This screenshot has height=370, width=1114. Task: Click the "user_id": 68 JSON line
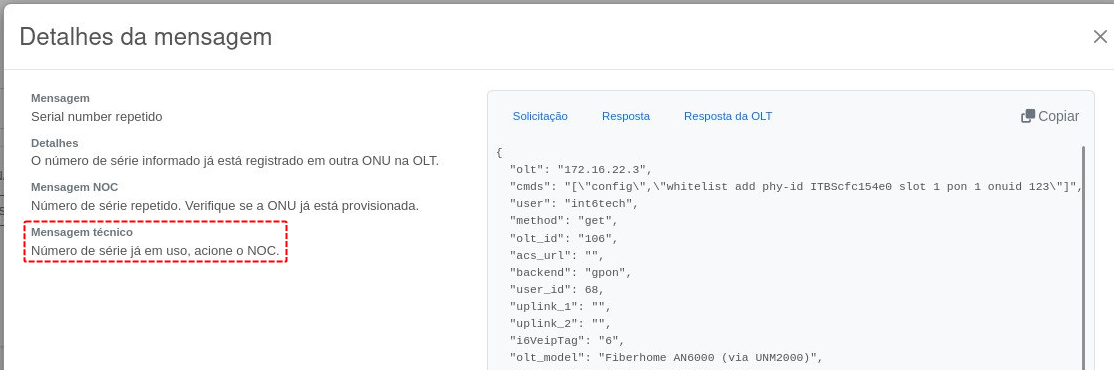pyautogui.click(x=557, y=289)
